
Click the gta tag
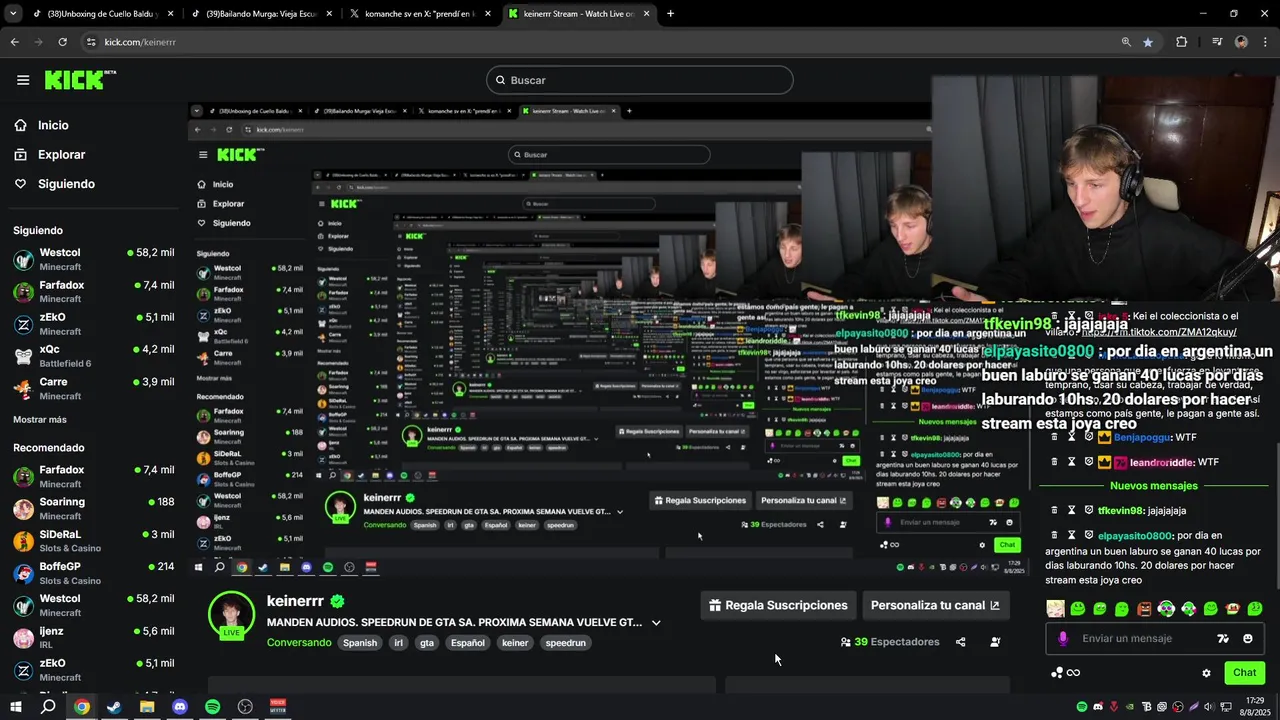427,643
